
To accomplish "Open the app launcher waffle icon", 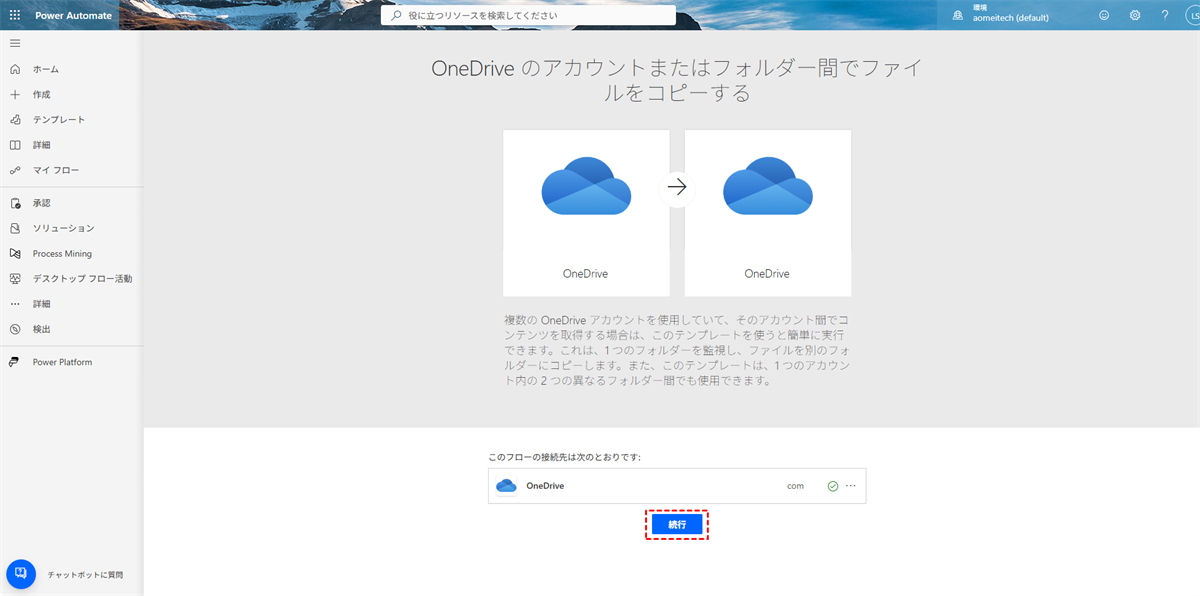I will 14,15.
